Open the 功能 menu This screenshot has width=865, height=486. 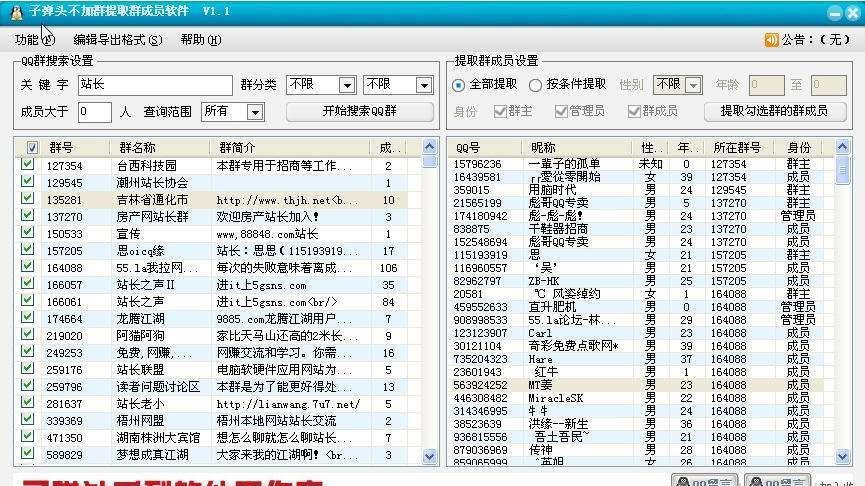click(35, 40)
